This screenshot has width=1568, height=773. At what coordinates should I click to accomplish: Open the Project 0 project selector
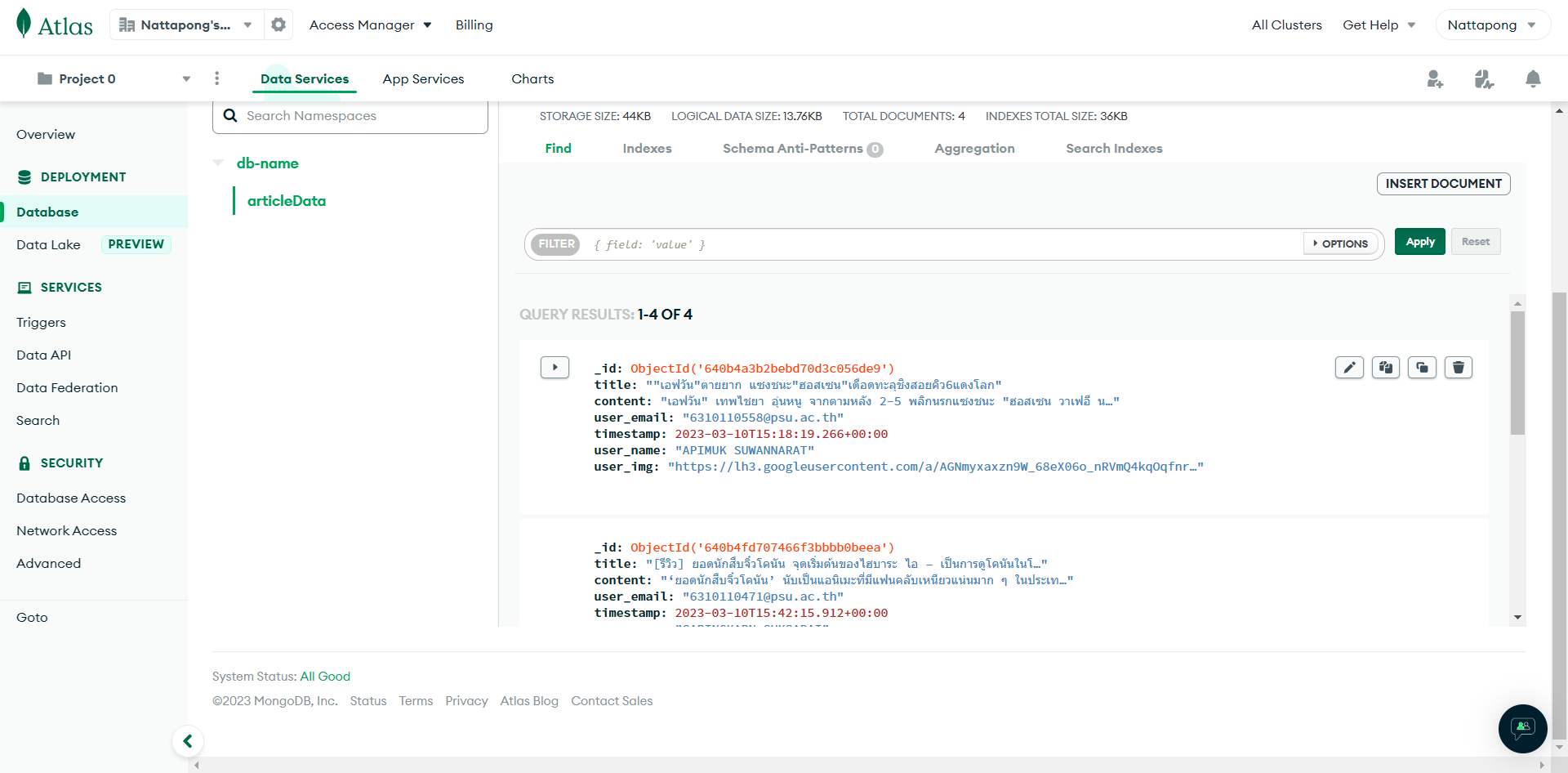[114, 78]
